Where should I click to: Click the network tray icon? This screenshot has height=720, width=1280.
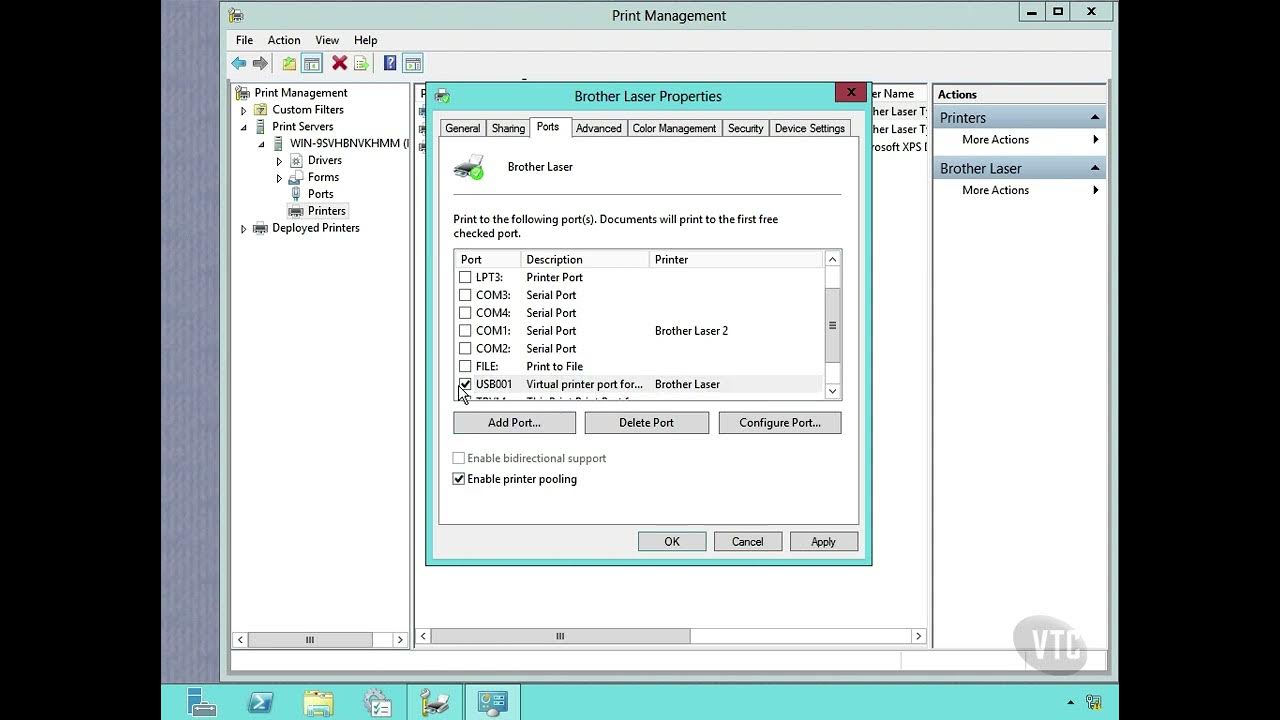click(1094, 703)
